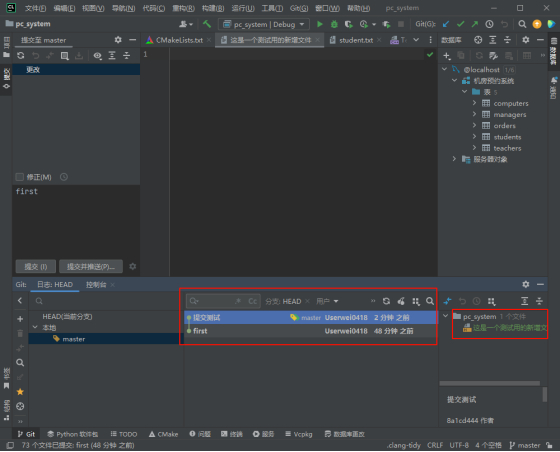Open pc_system | Debug configuration dropdown
Image resolution: width=560 pixels, height=452 pixels.
click(x=264, y=24)
